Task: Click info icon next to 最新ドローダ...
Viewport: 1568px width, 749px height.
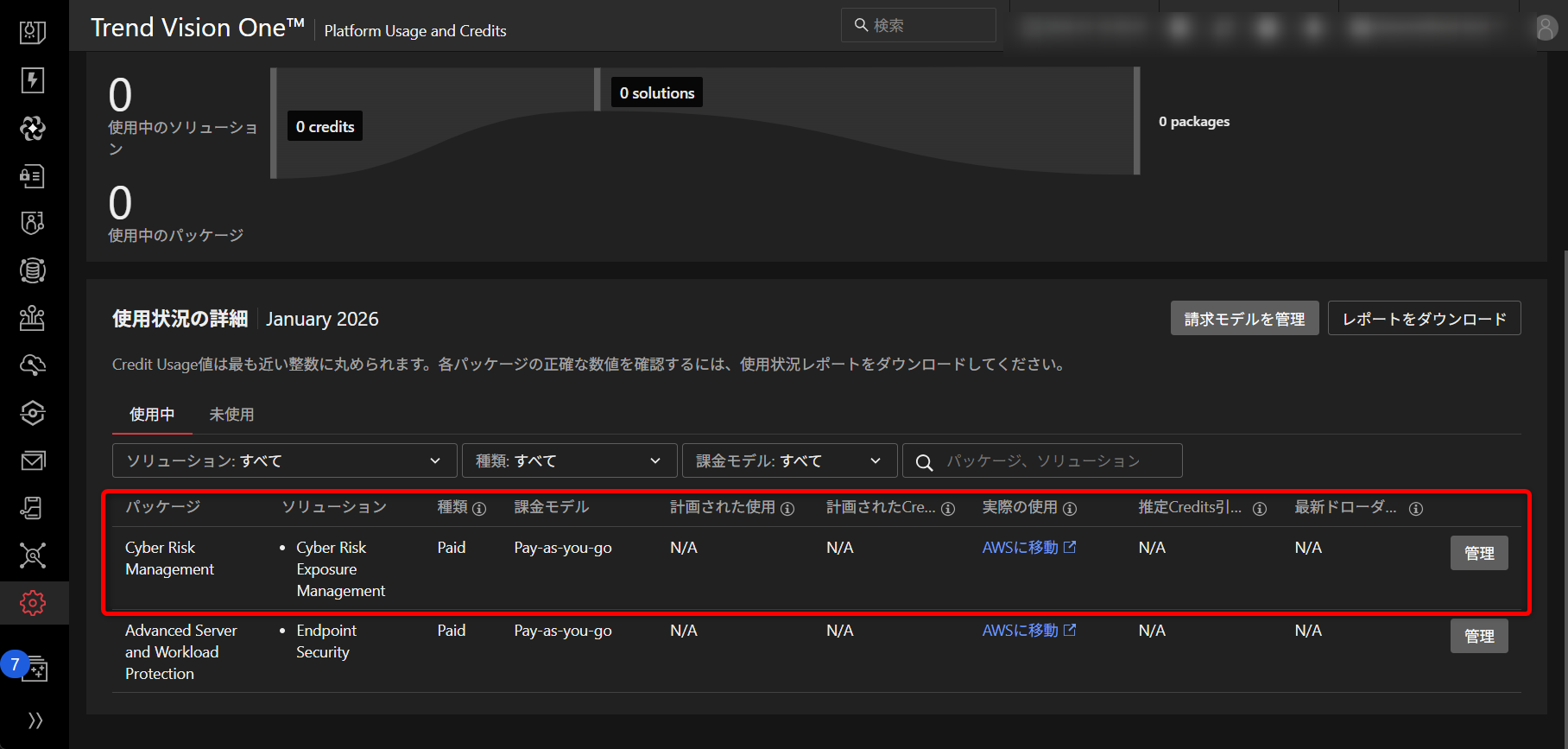Action: pos(1416,509)
